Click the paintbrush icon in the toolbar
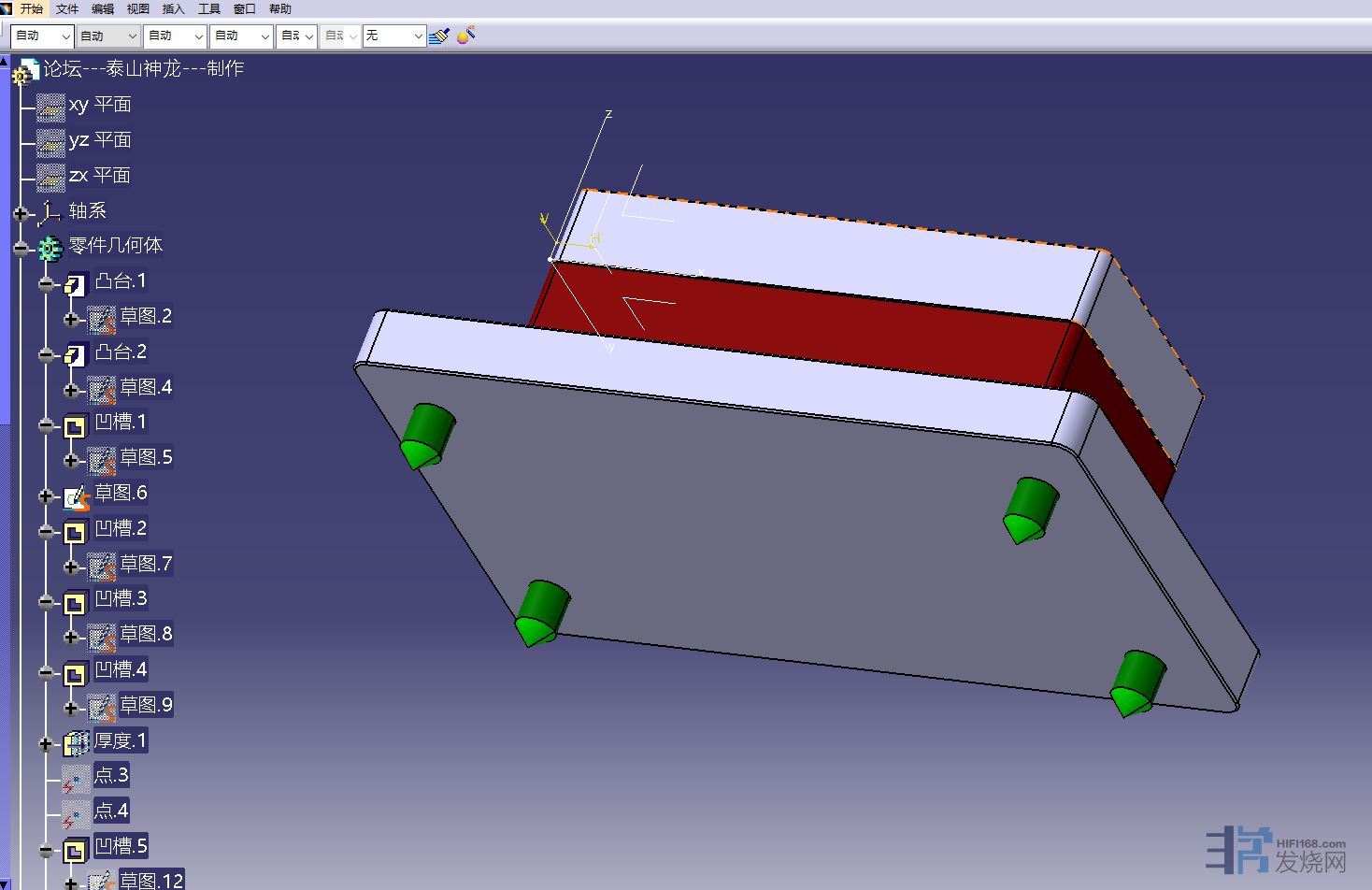This screenshot has width=1372, height=890. tap(438, 36)
